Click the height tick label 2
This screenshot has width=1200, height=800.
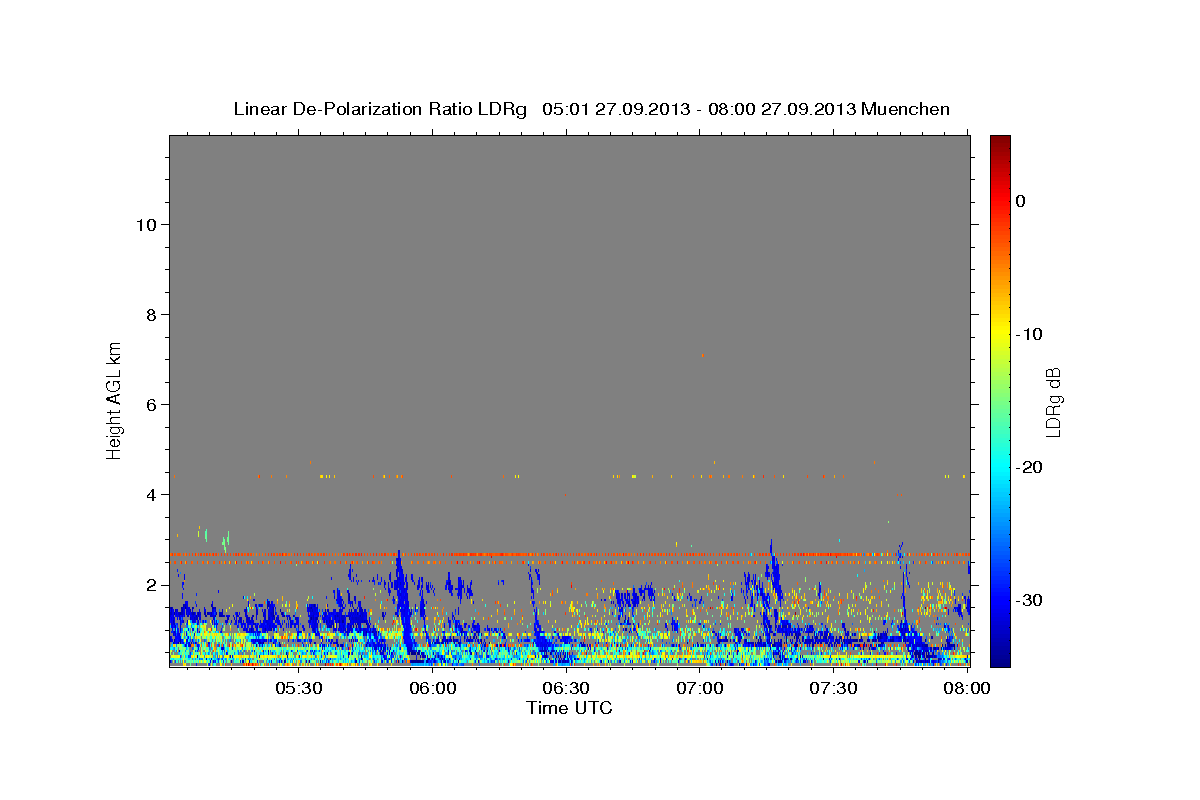click(151, 584)
